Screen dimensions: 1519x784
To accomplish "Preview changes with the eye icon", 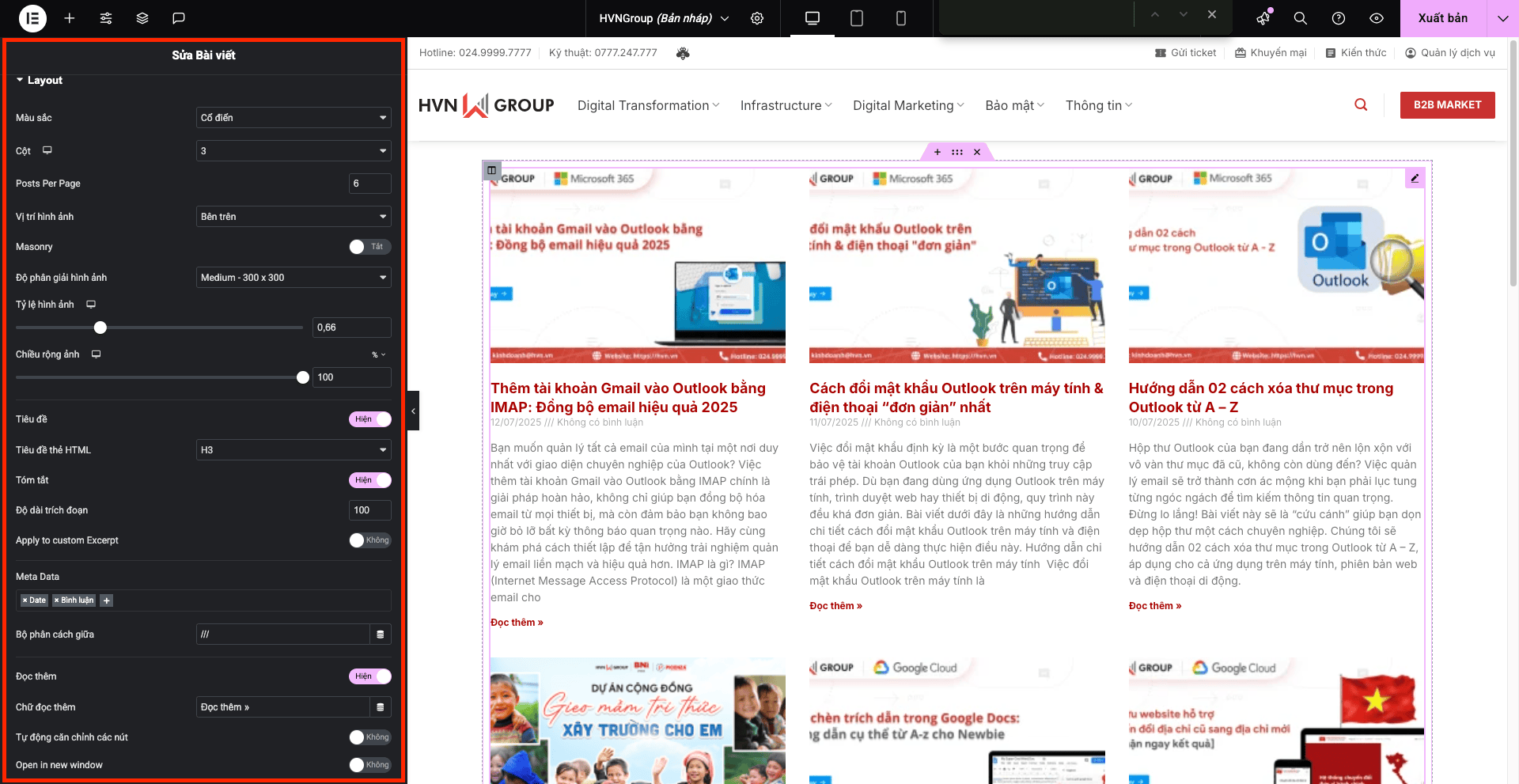I will point(1377,18).
